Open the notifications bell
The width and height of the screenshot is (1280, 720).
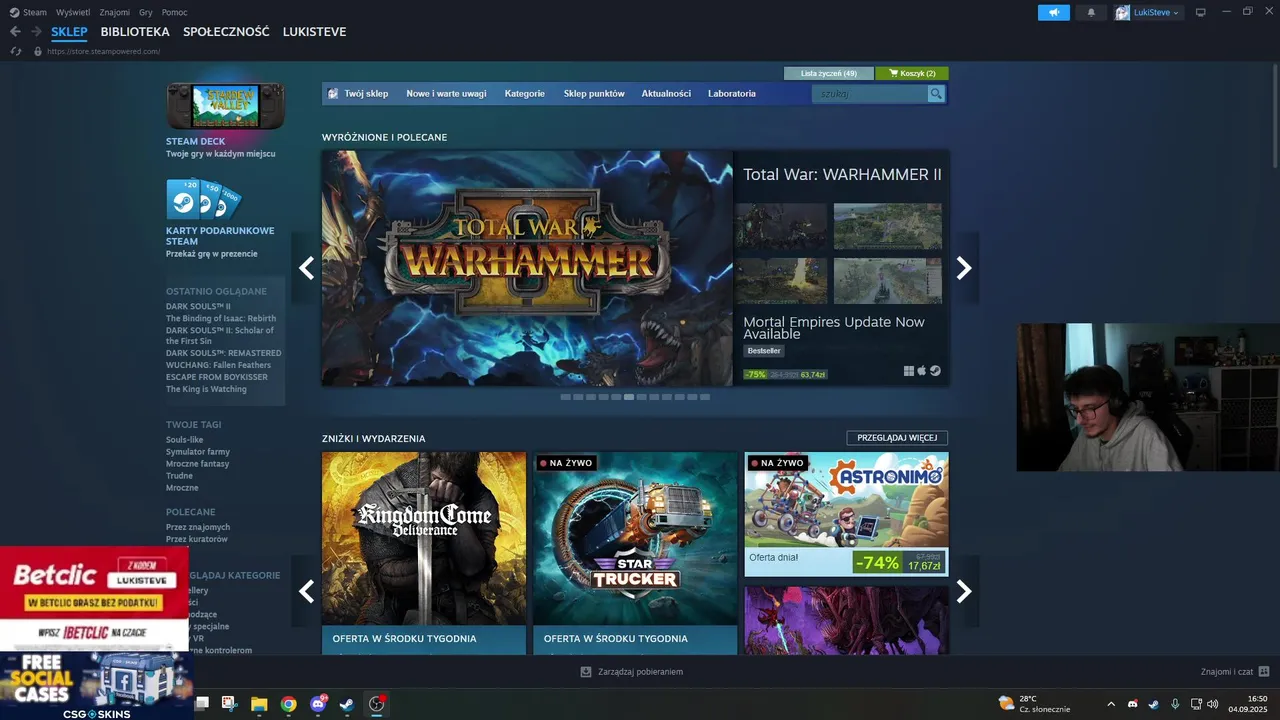1091,12
